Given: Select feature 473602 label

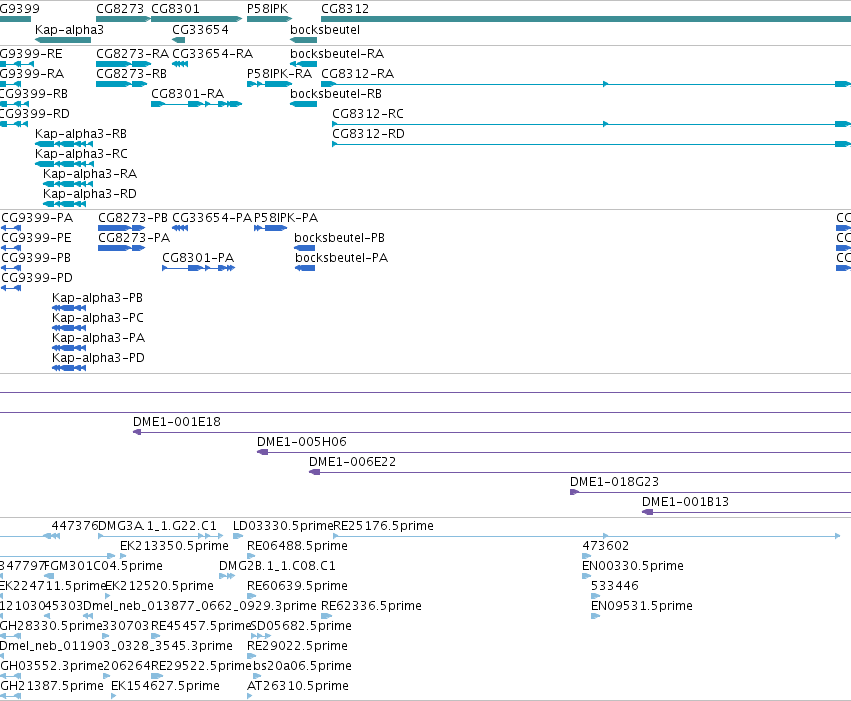Looking at the screenshot, I should click(x=606, y=546).
